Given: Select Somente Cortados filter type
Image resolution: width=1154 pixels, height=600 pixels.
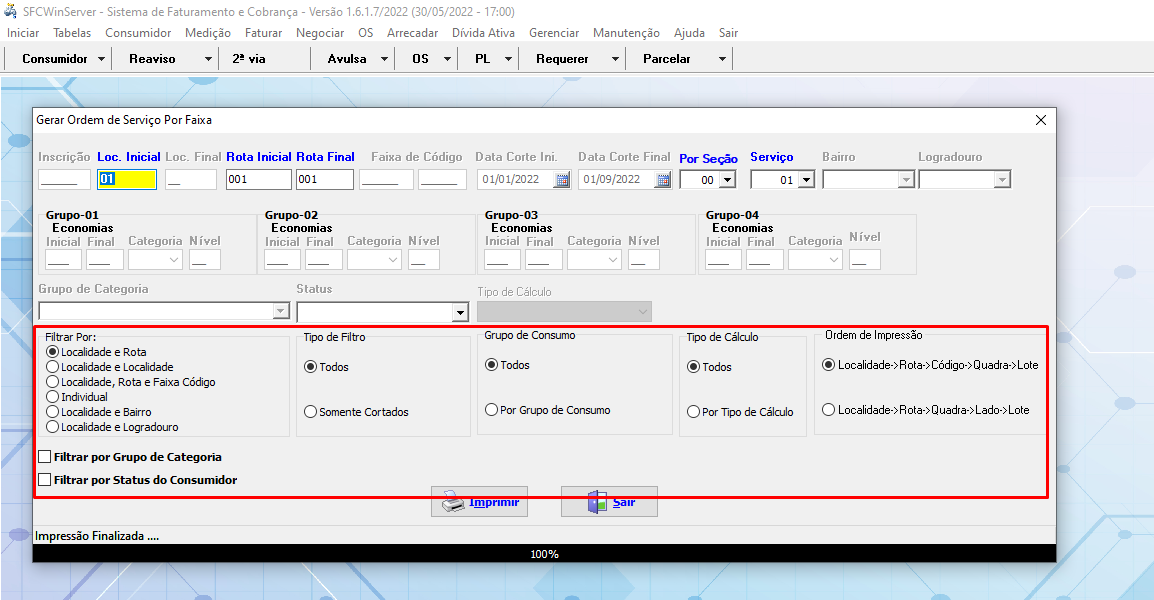Looking at the screenshot, I should (x=311, y=412).
